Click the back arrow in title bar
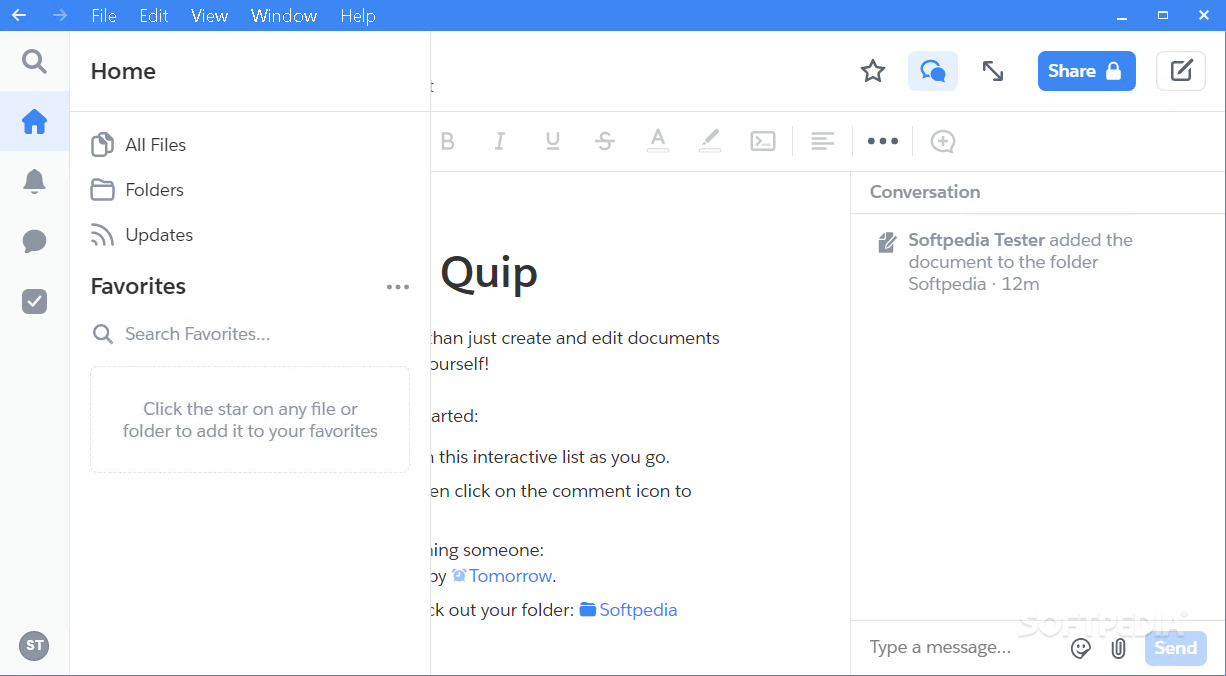The image size is (1226, 676). point(18,15)
